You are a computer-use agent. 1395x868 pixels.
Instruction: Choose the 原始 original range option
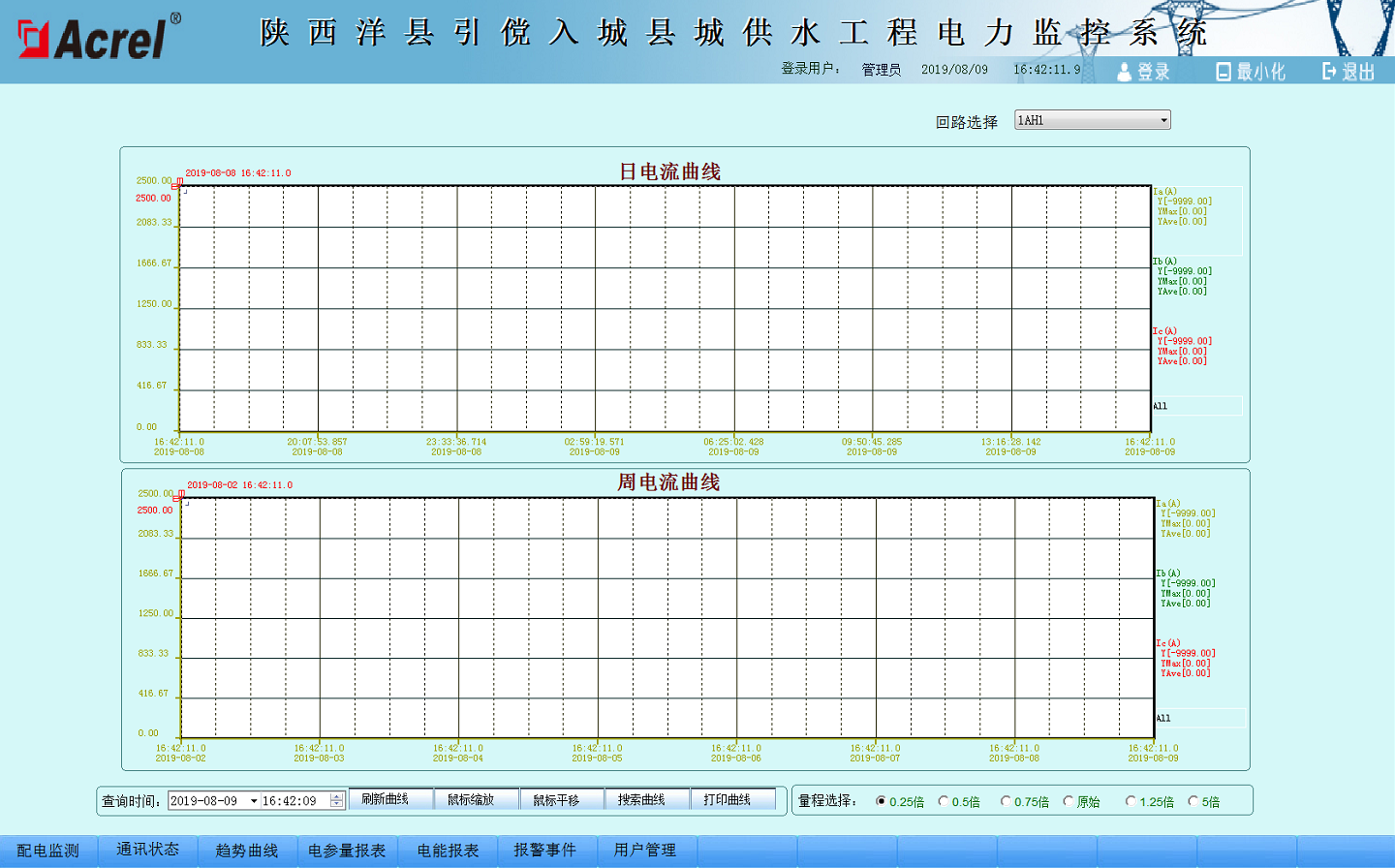1068,801
